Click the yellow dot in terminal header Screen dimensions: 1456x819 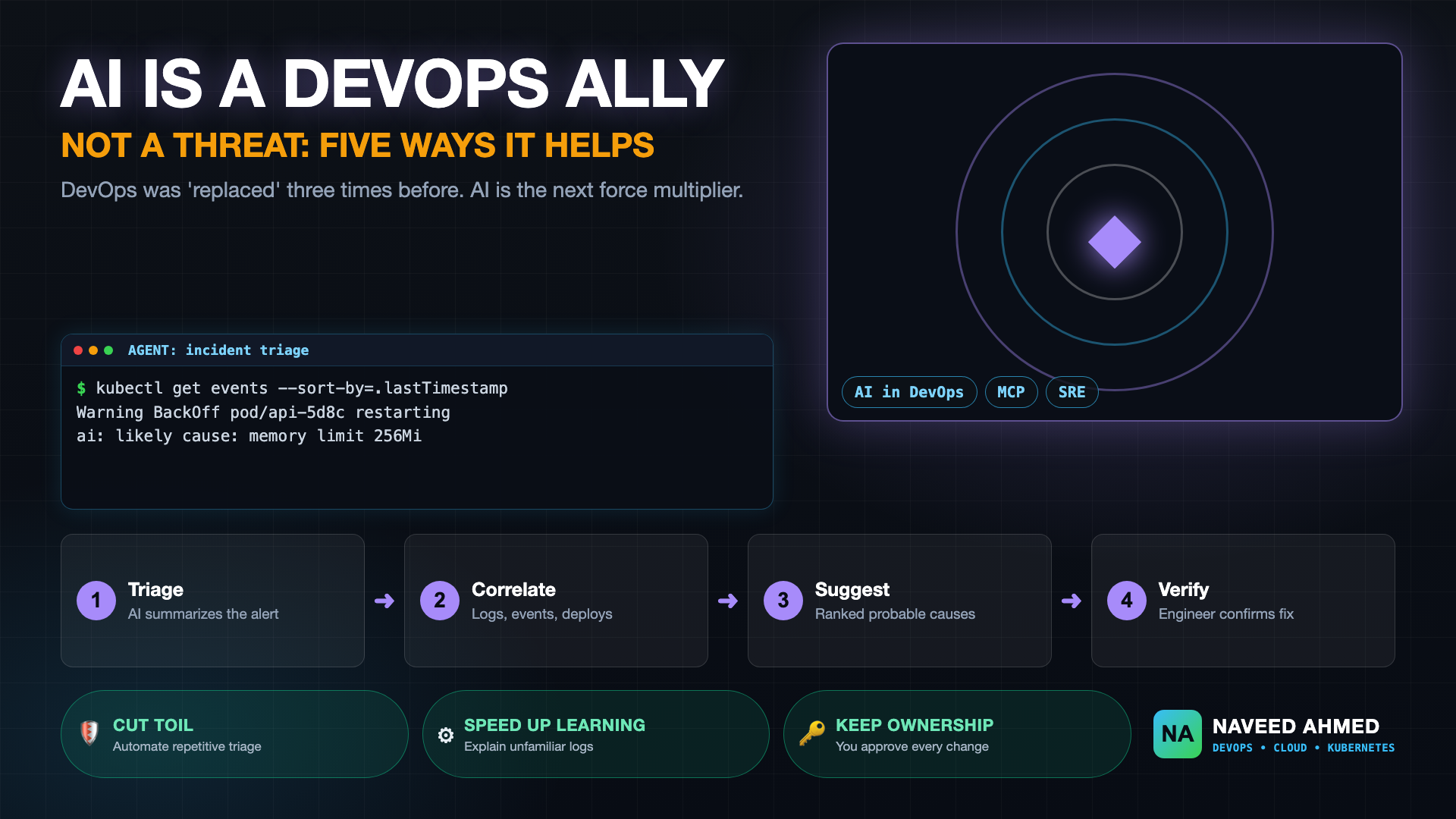tap(93, 350)
